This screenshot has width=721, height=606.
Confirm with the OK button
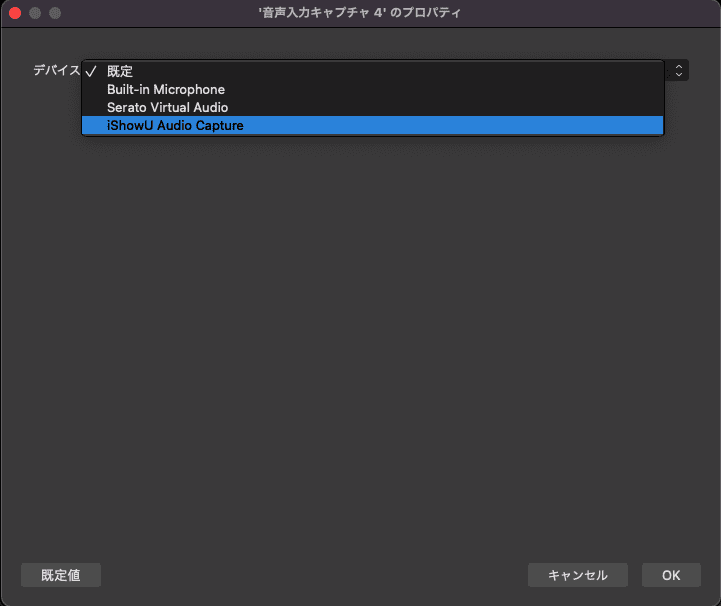click(671, 575)
